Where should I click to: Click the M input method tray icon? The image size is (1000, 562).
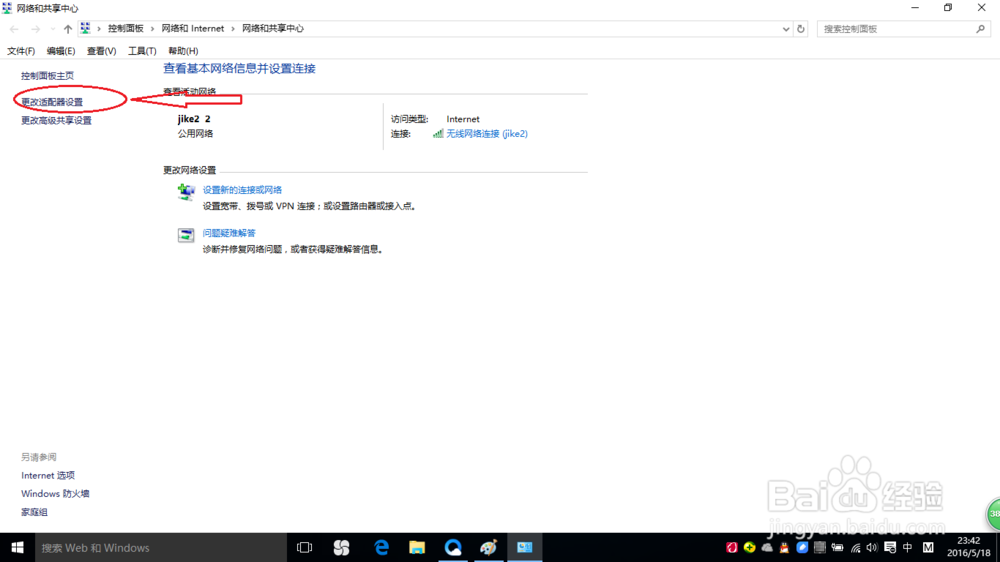(x=928, y=548)
